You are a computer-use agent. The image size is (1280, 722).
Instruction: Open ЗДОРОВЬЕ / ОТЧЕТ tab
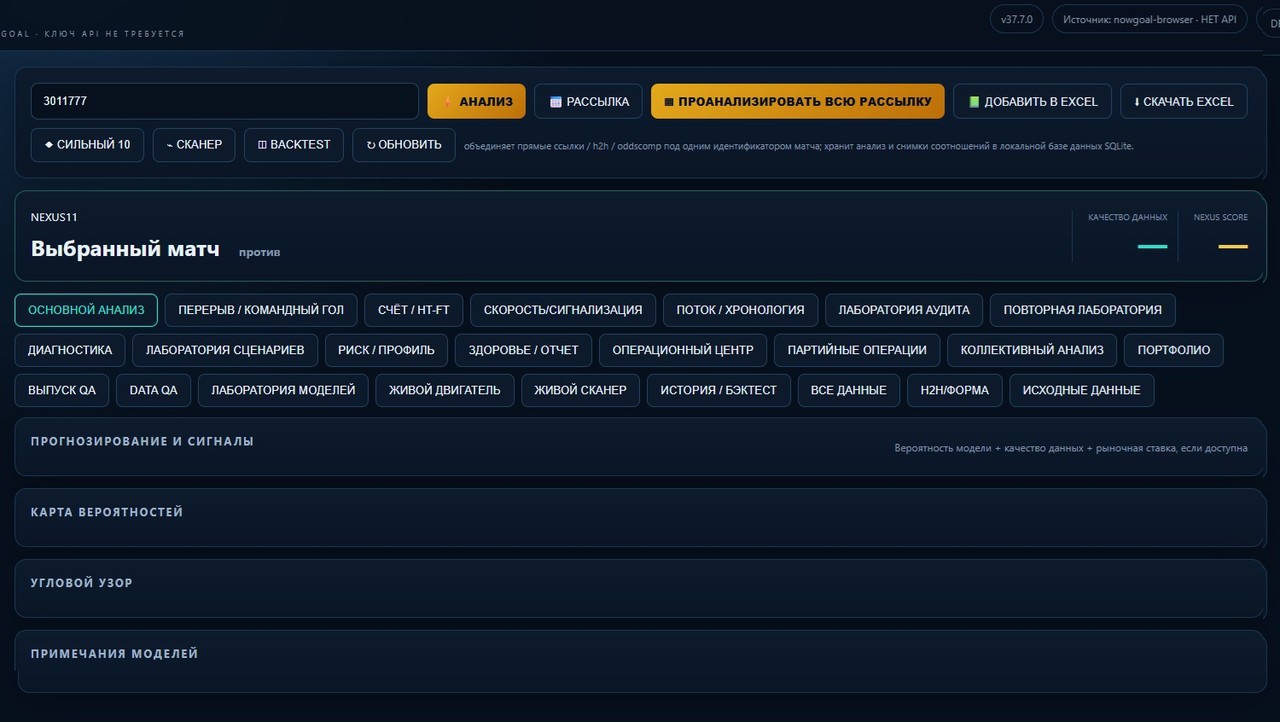[x=523, y=350]
